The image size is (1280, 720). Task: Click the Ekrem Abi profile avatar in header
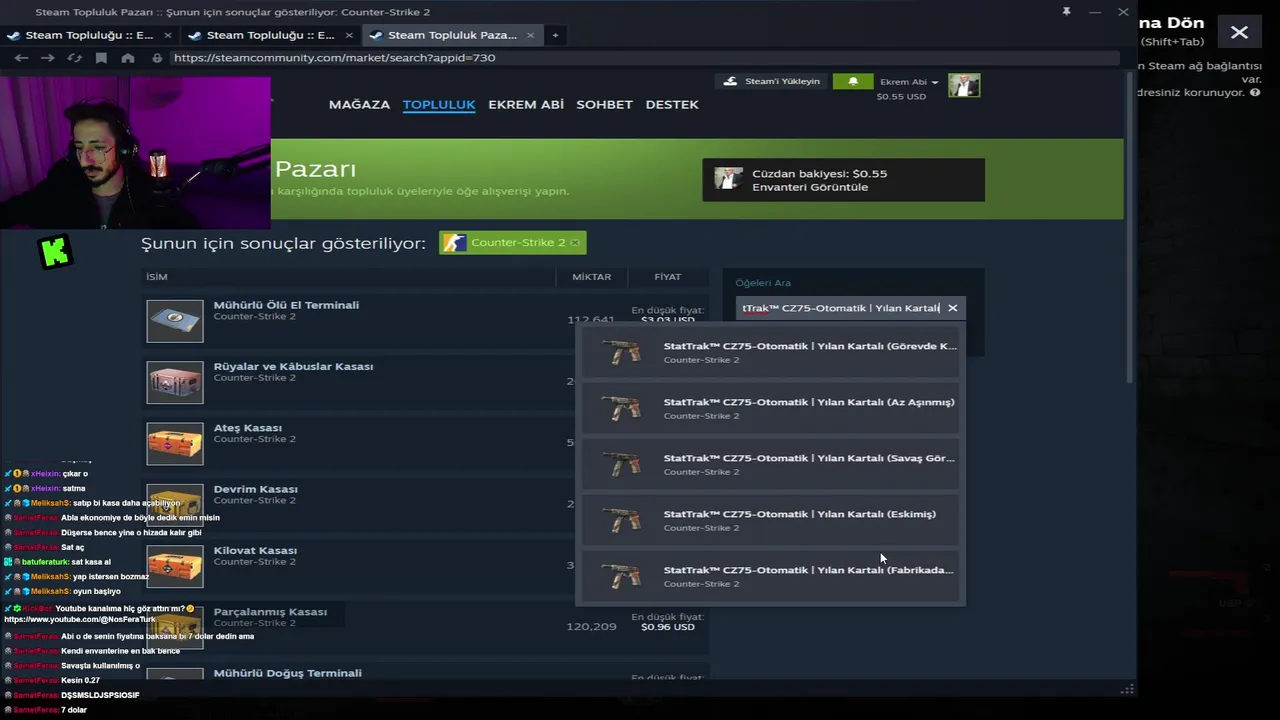(964, 86)
